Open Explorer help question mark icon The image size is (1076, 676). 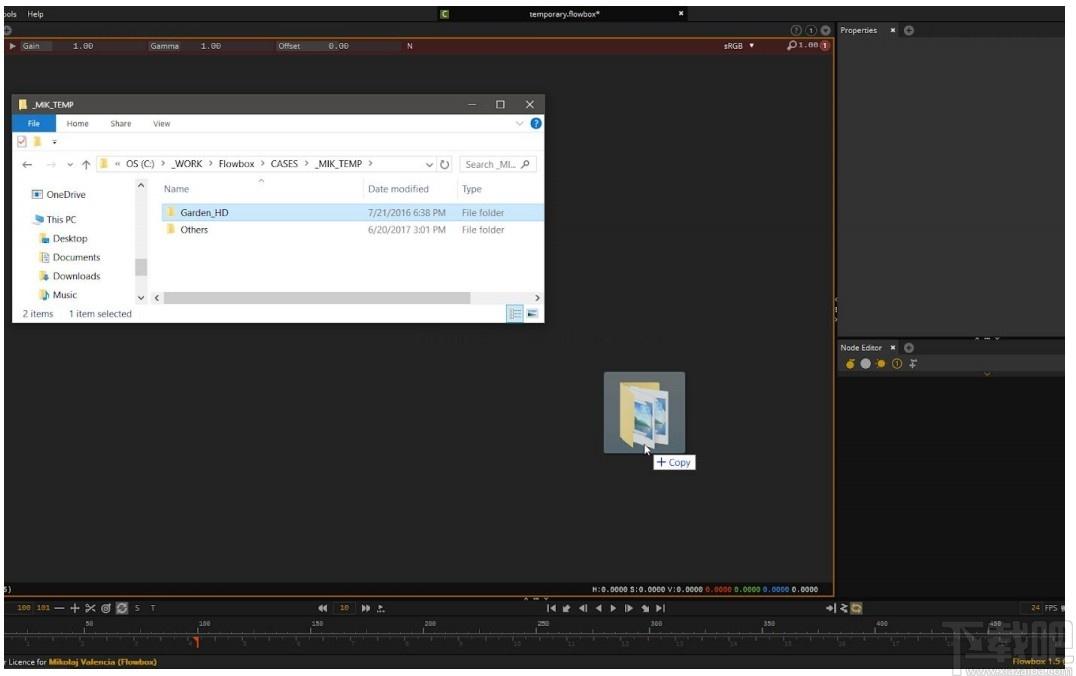click(536, 124)
